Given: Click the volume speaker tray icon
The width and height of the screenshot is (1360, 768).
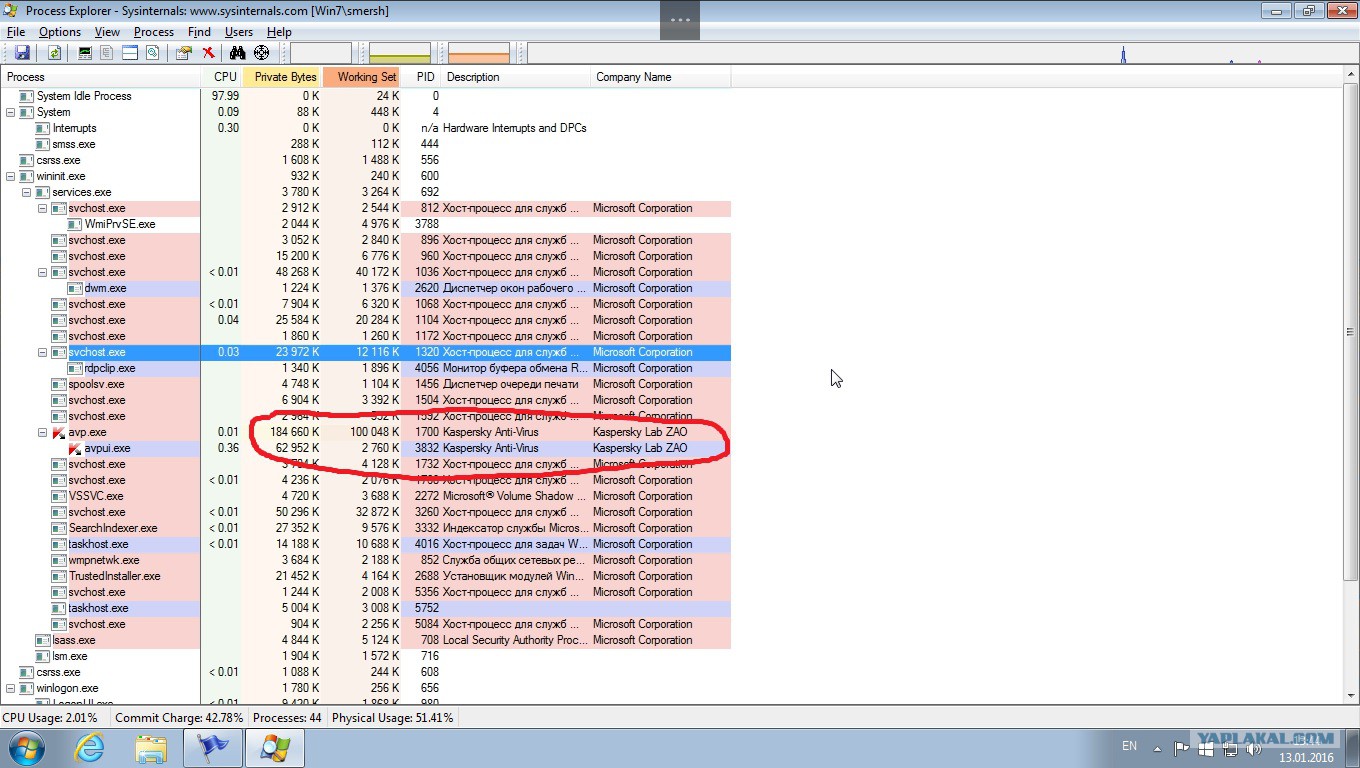Looking at the screenshot, I should point(1253,749).
